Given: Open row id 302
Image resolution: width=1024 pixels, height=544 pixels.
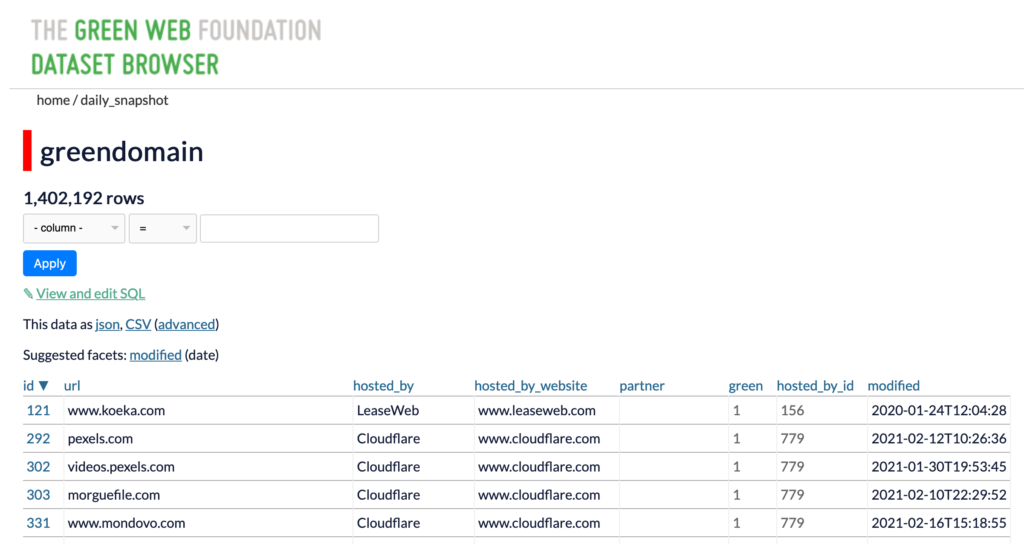Looking at the screenshot, I should point(38,466).
